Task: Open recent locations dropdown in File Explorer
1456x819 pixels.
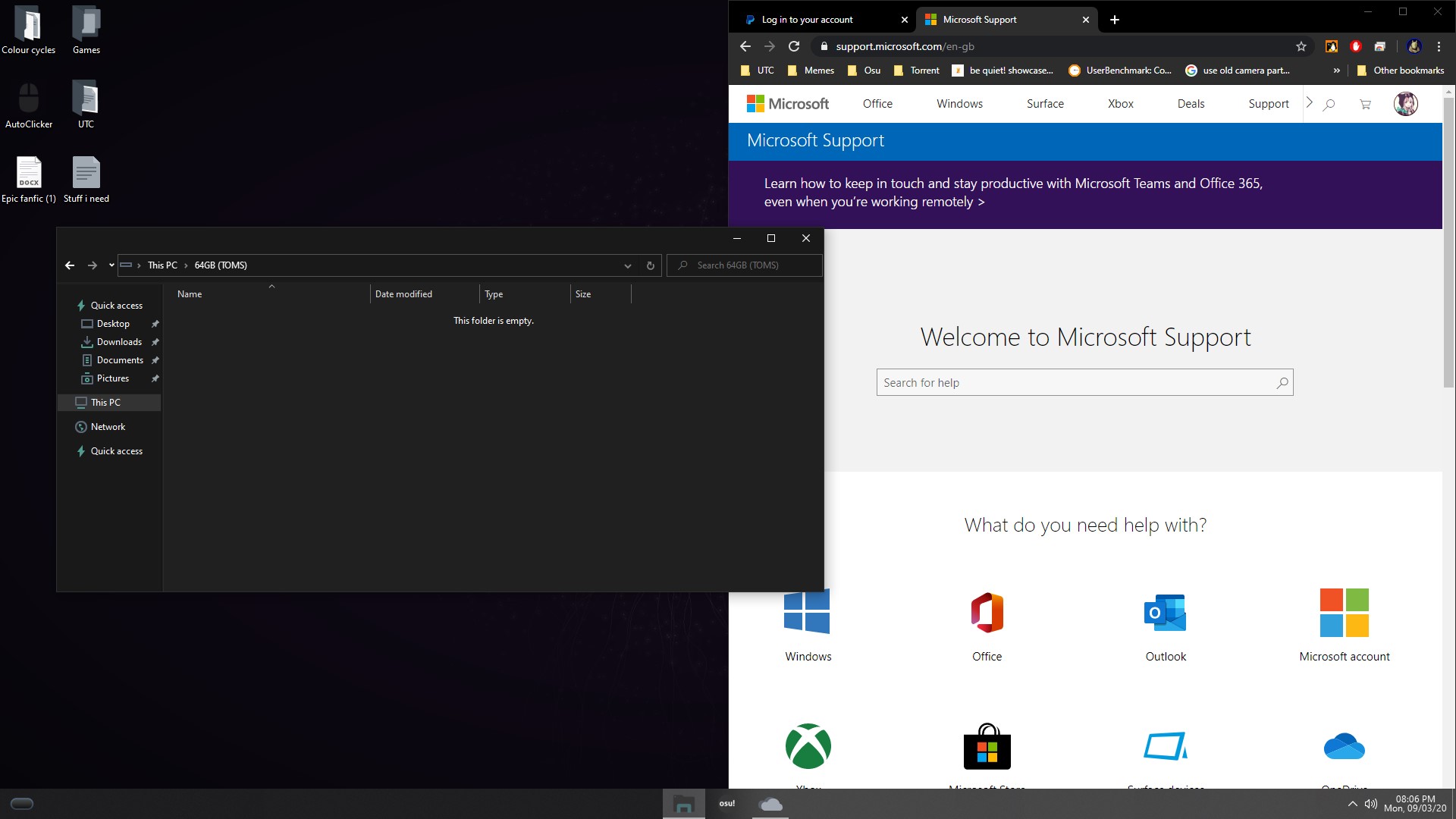Action: tap(111, 265)
